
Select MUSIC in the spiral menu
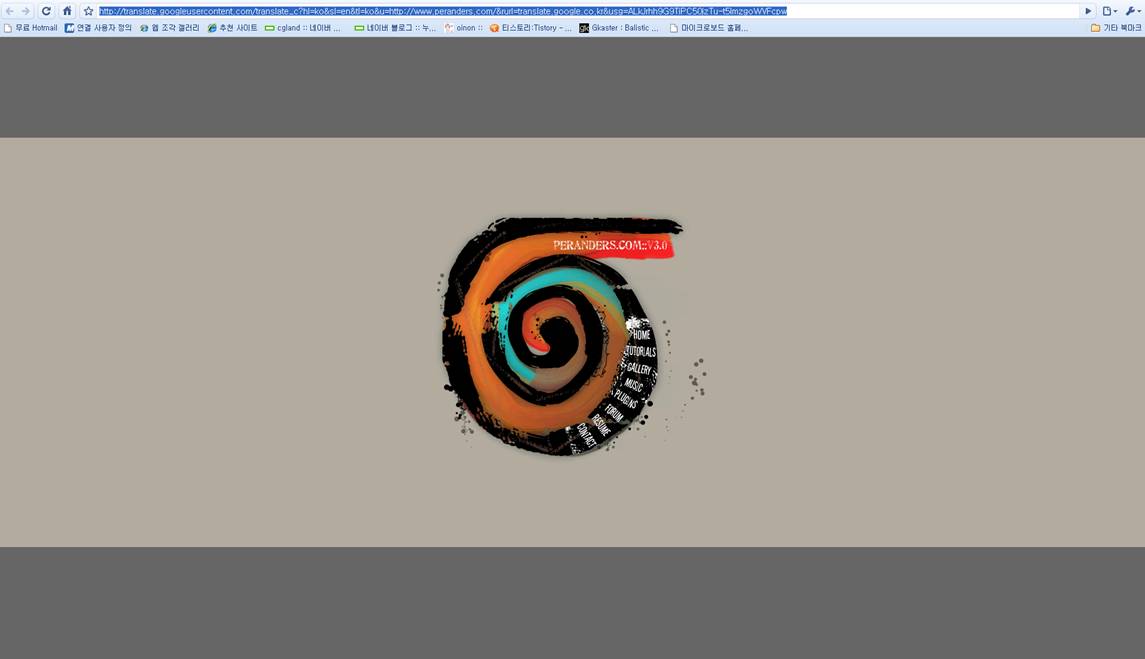coord(632,384)
